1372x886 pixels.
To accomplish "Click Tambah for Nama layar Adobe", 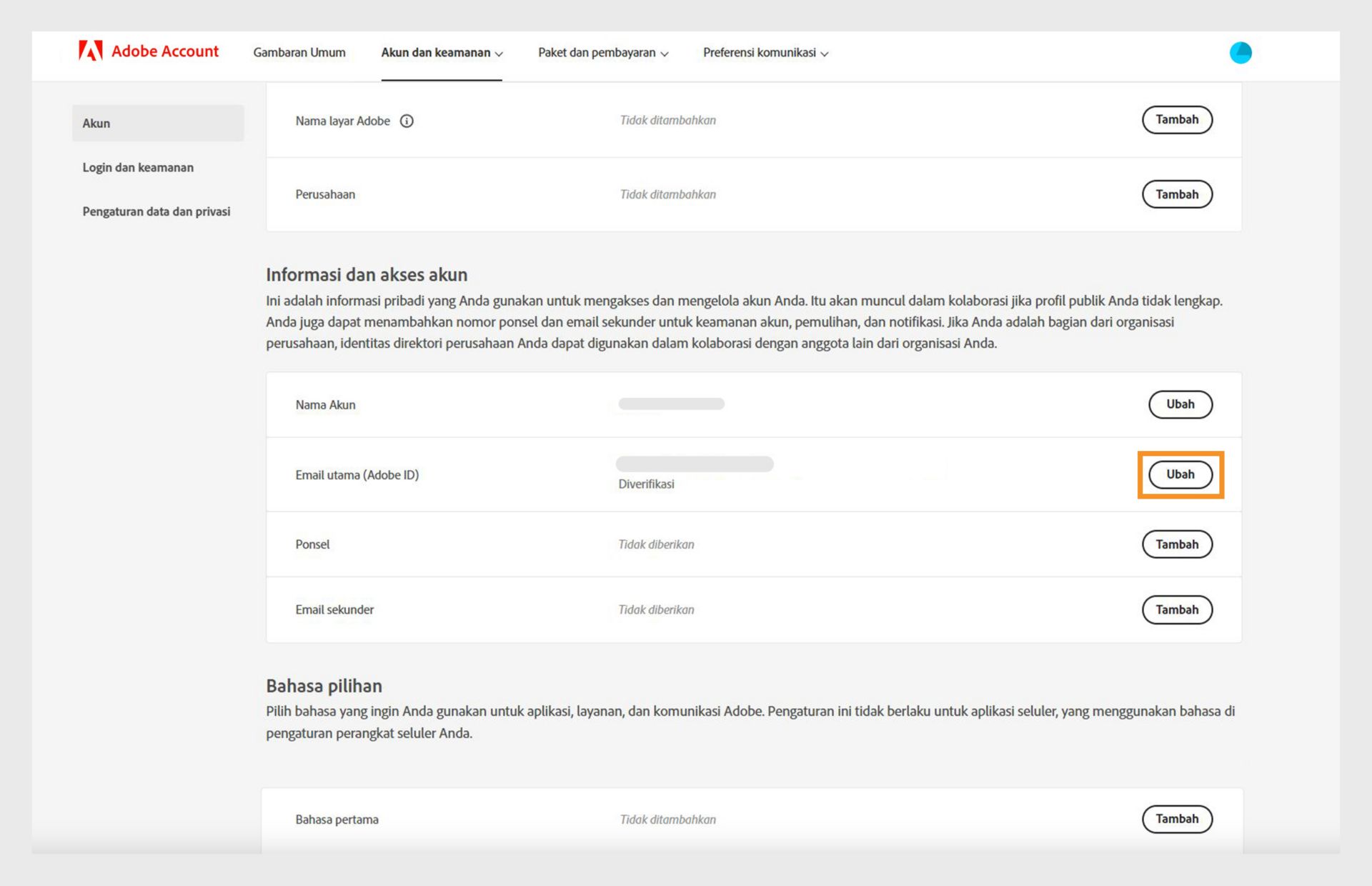I will 1176,120.
